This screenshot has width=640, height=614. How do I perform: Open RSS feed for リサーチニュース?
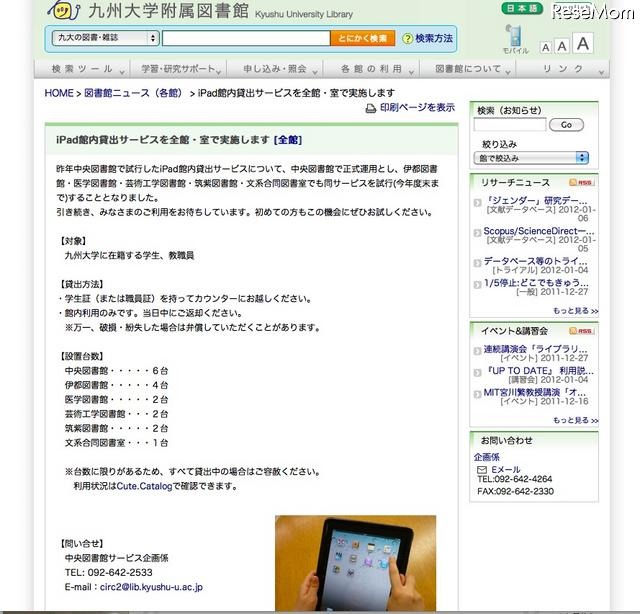point(582,182)
